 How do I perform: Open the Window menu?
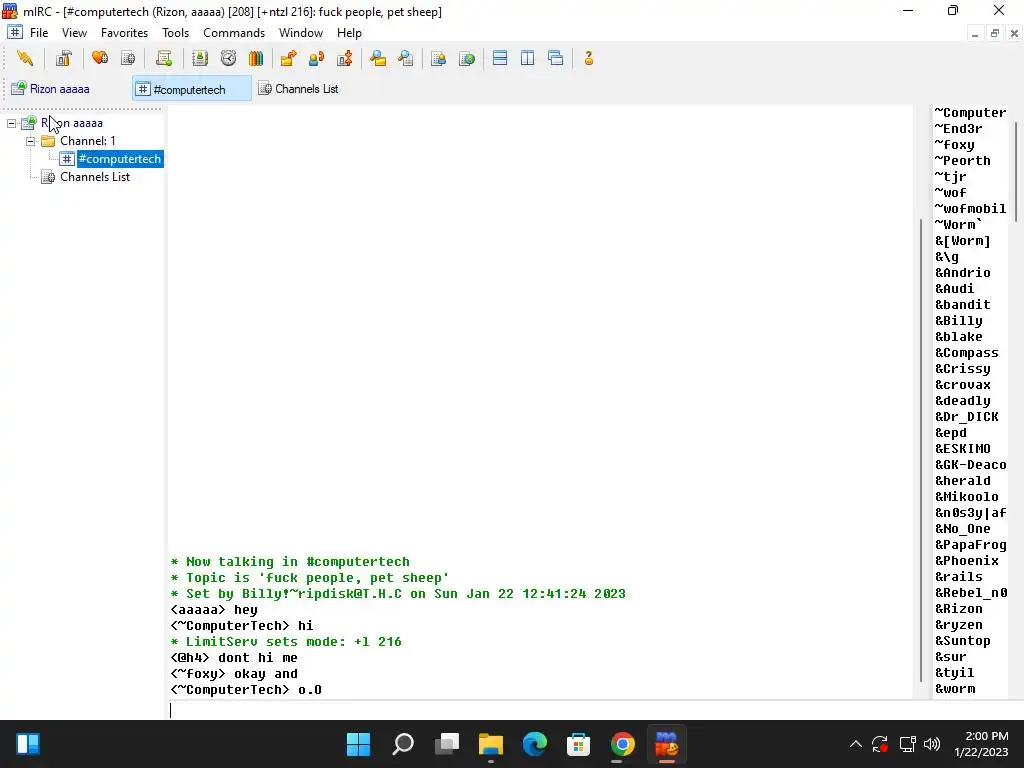300,33
